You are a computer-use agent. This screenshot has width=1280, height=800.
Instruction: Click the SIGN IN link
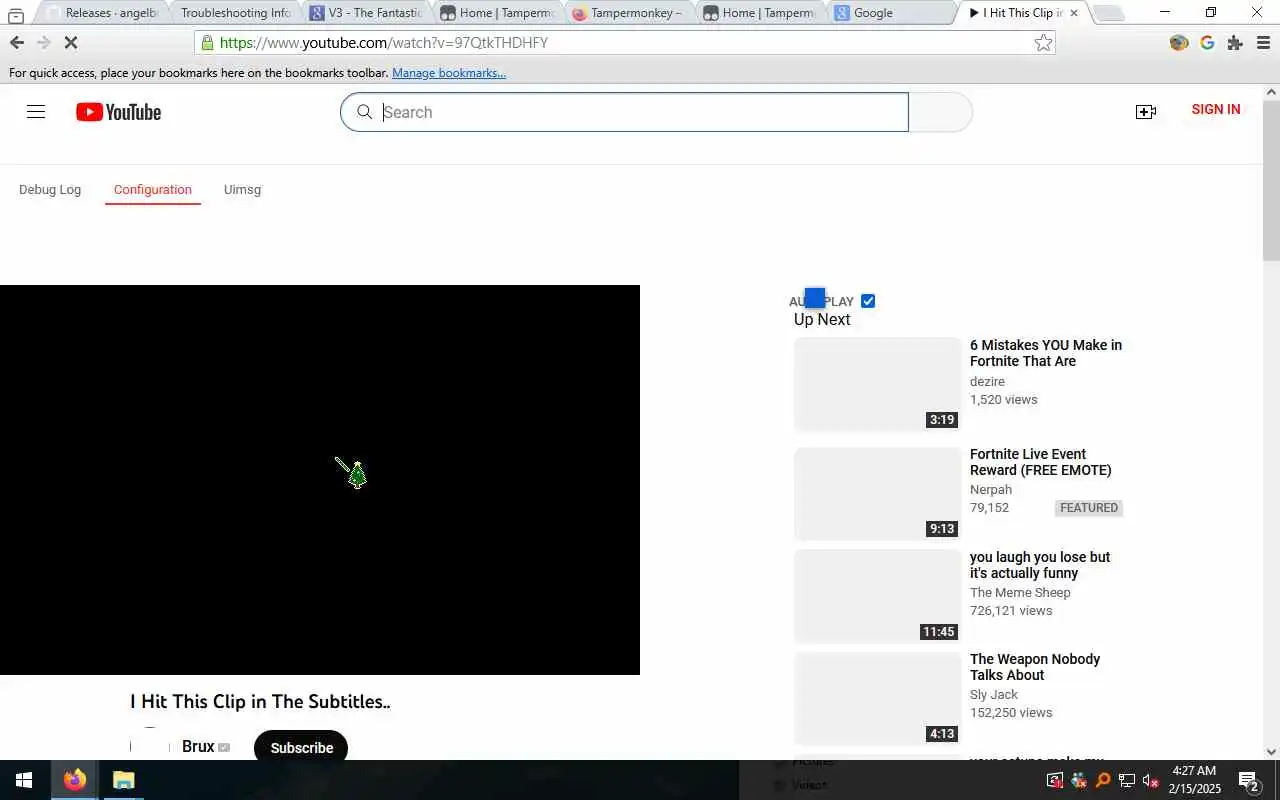click(1216, 110)
